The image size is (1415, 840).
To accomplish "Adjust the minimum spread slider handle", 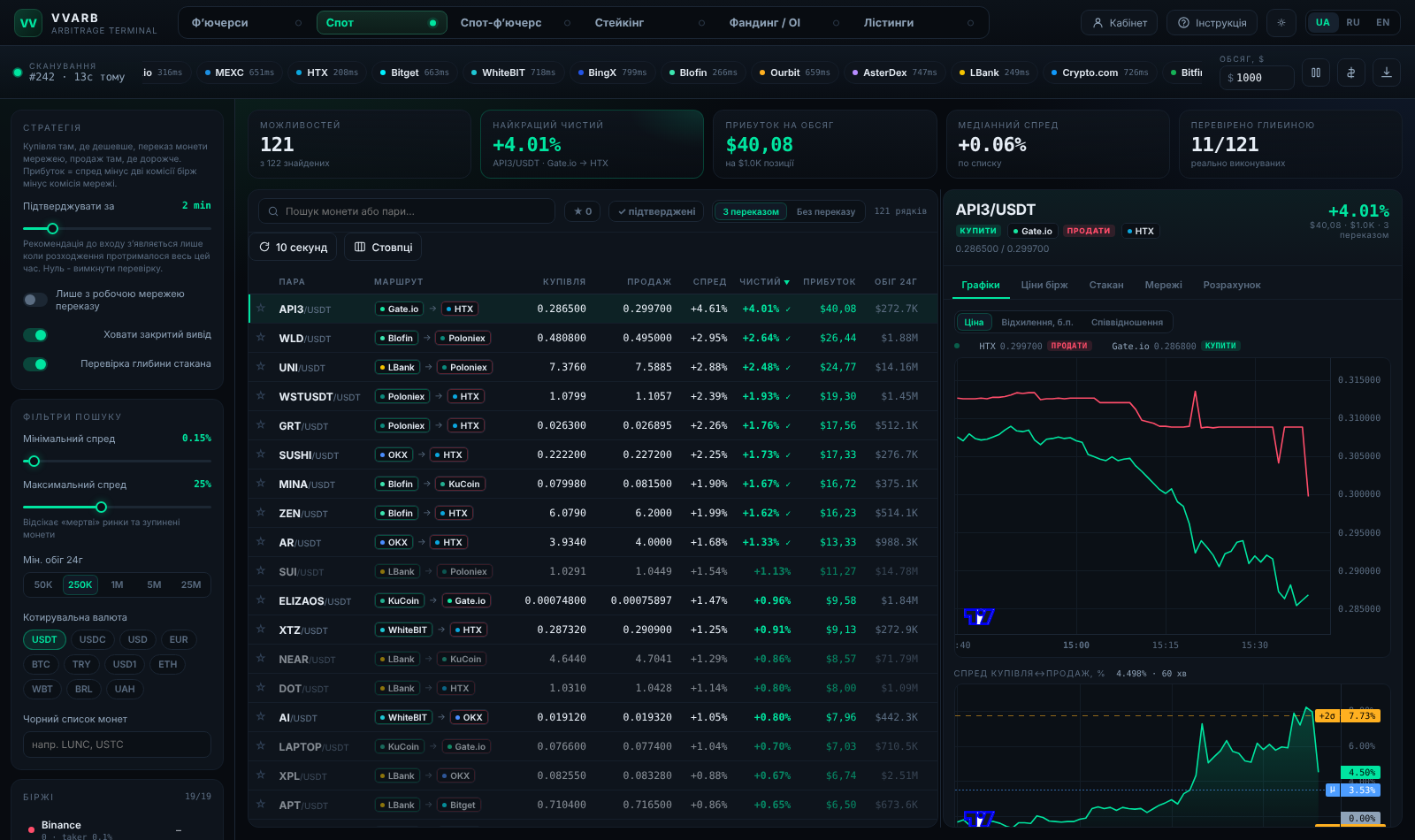I will (34, 461).
